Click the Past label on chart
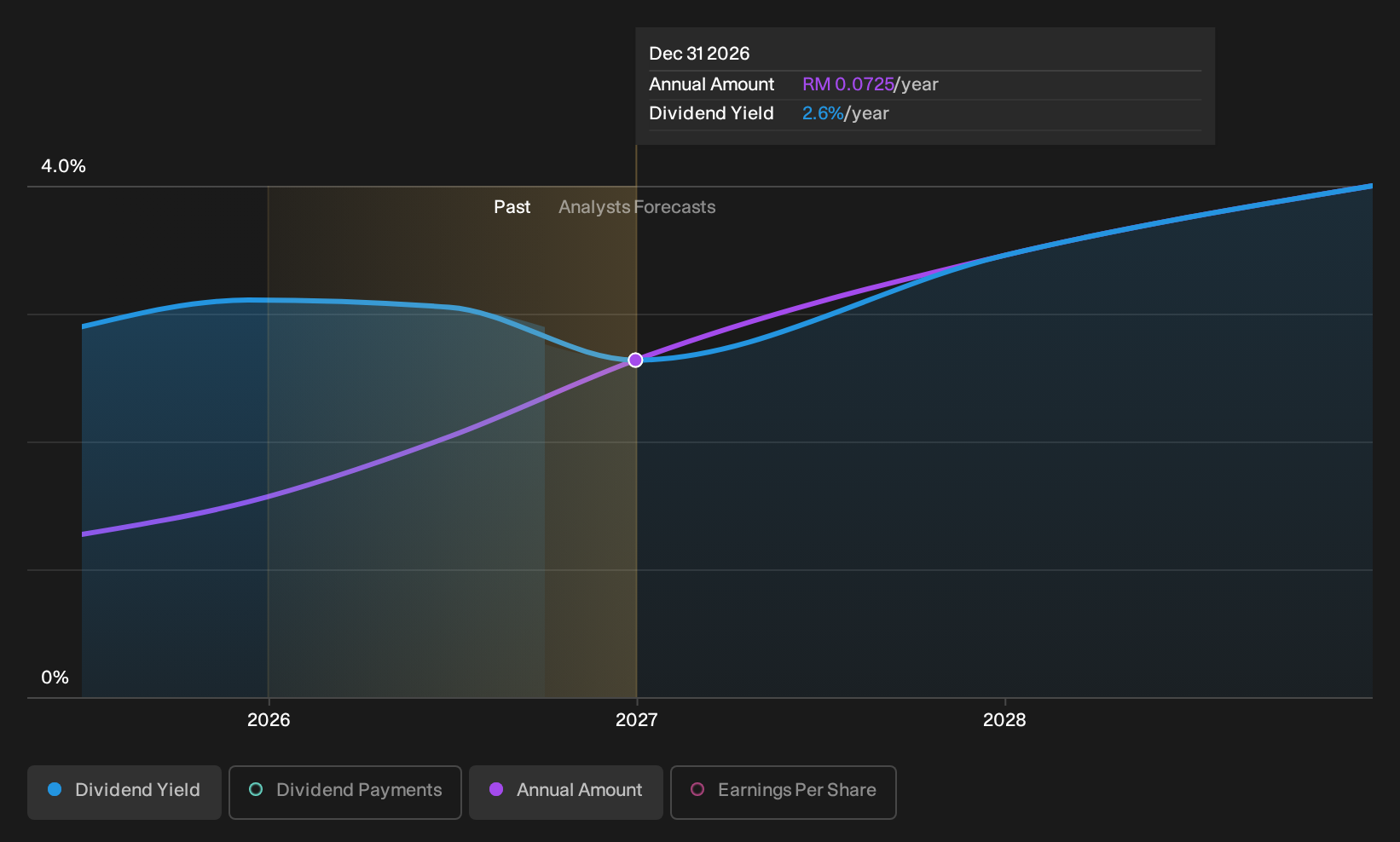Screen dimensions: 1400x842 coord(512,207)
